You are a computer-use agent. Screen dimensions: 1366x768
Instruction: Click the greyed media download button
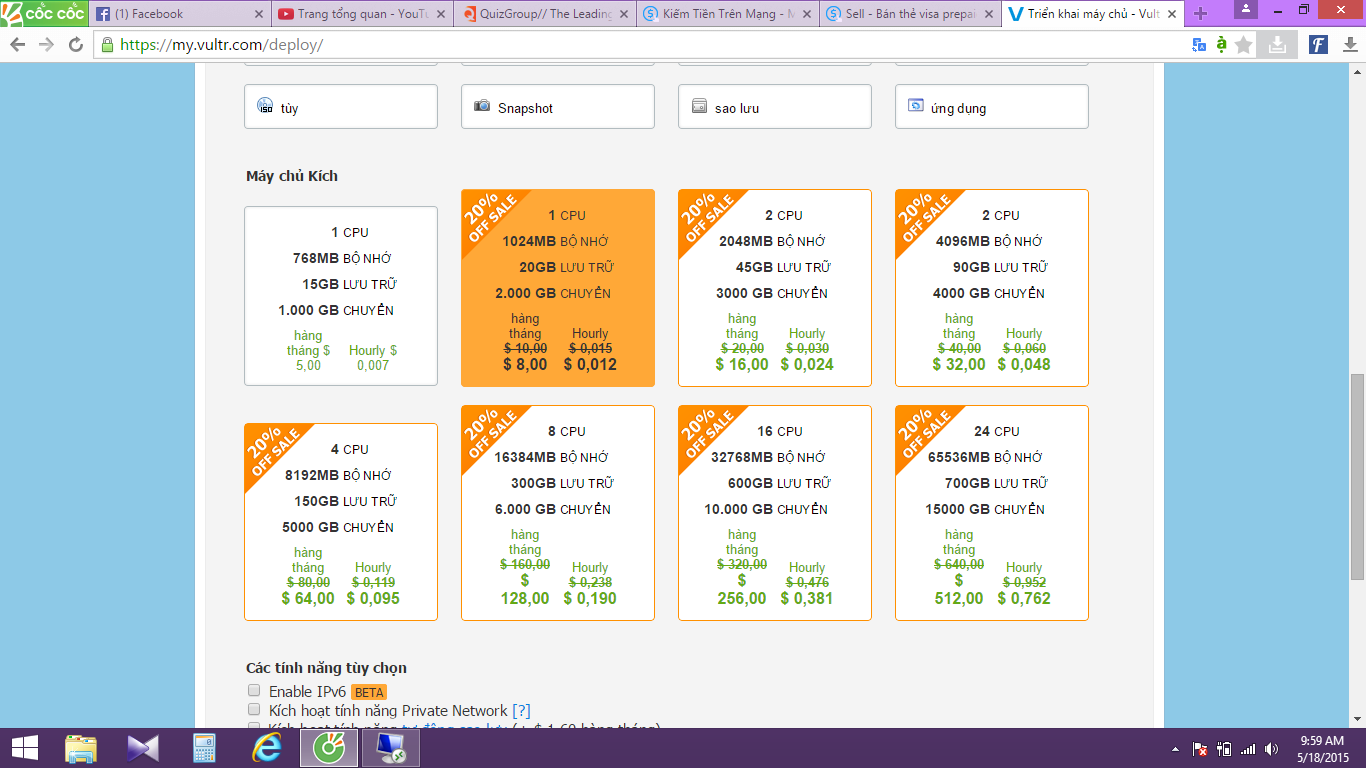point(1277,45)
